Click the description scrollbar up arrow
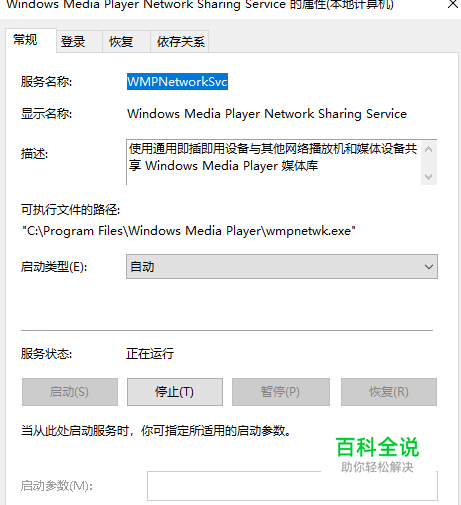The height and width of the screenshot is (505, 461). pyautogui.click(x=429, y=149)
